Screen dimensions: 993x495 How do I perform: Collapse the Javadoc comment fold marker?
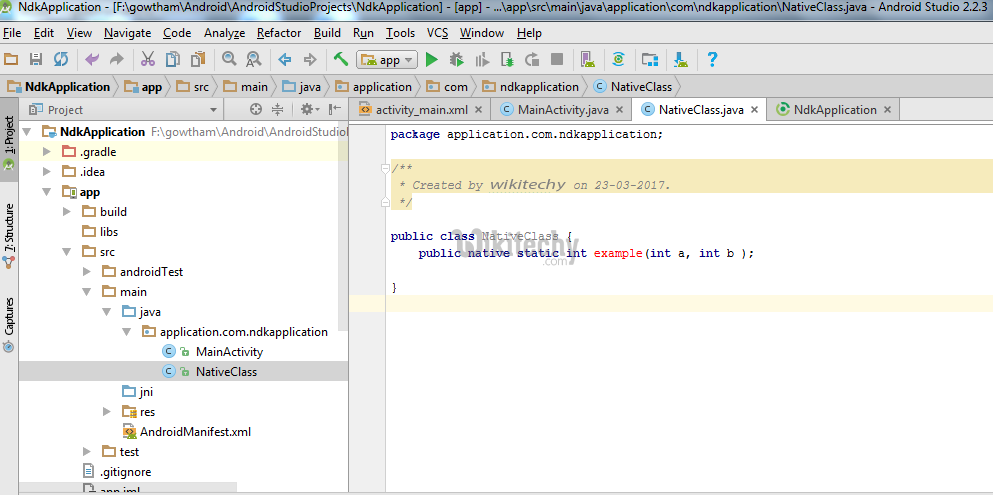tap(386, 168)
